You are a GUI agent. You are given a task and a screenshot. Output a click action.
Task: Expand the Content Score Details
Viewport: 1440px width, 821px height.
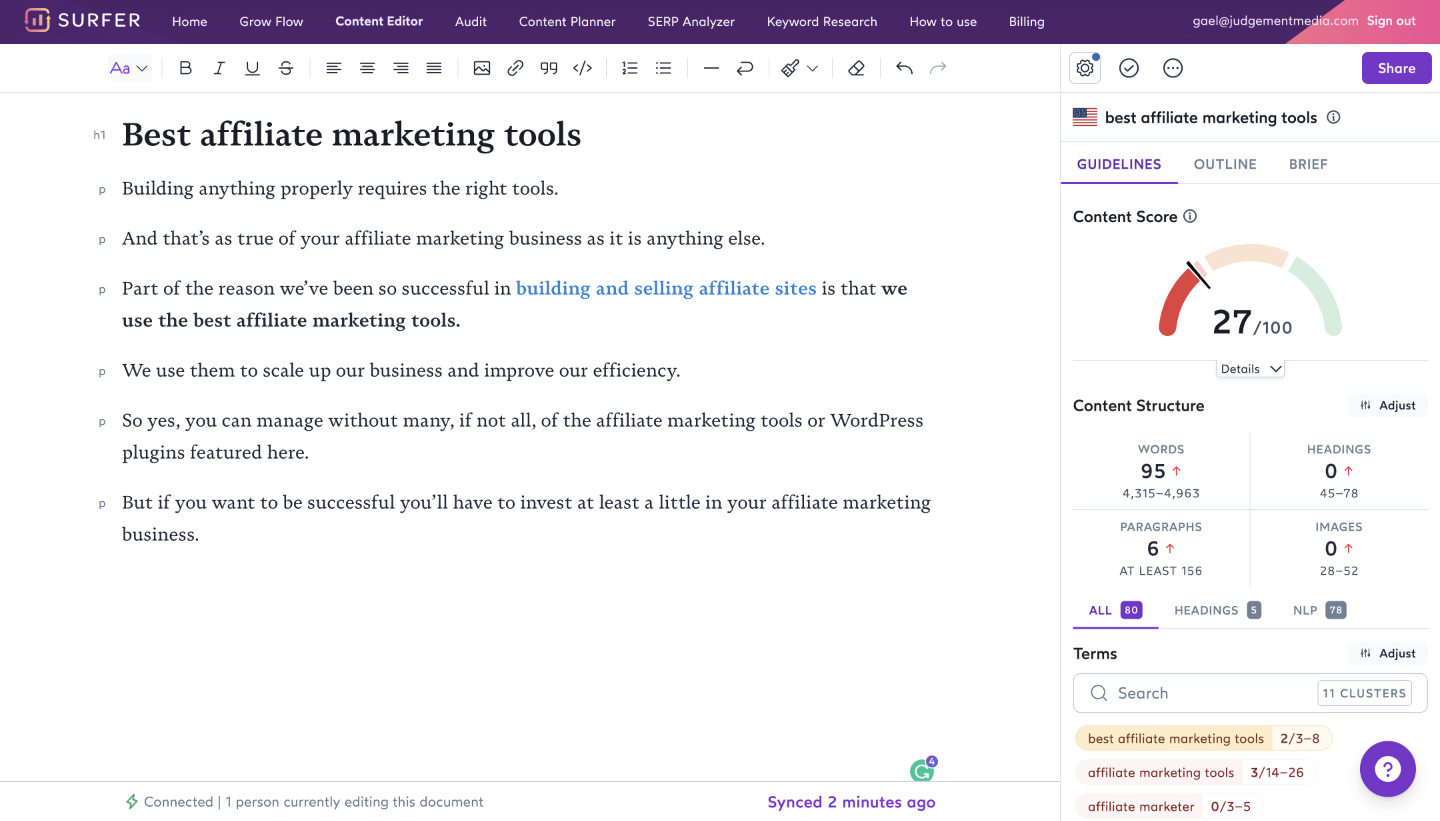1250,369
